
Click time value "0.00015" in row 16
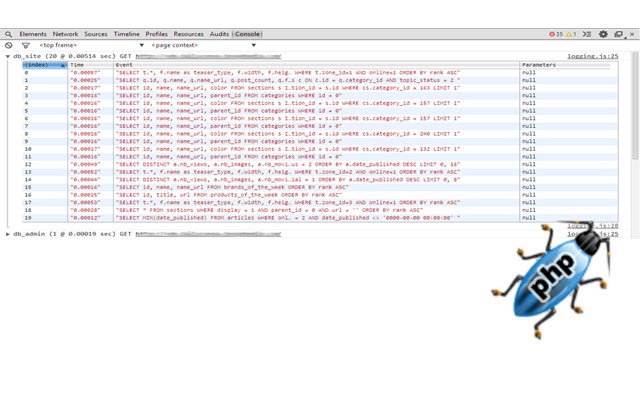pos(85,195)
